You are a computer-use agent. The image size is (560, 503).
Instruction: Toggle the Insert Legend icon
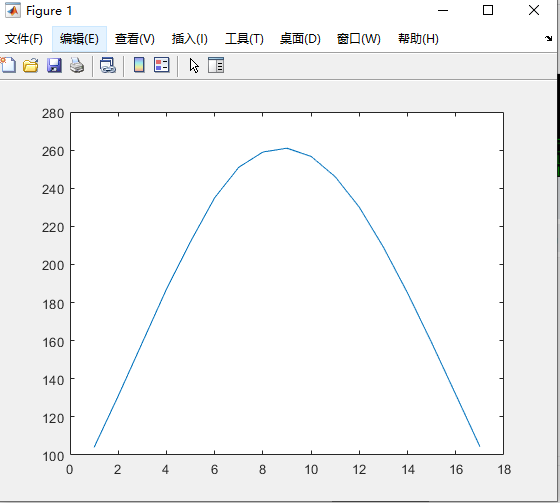pos(162,65)
